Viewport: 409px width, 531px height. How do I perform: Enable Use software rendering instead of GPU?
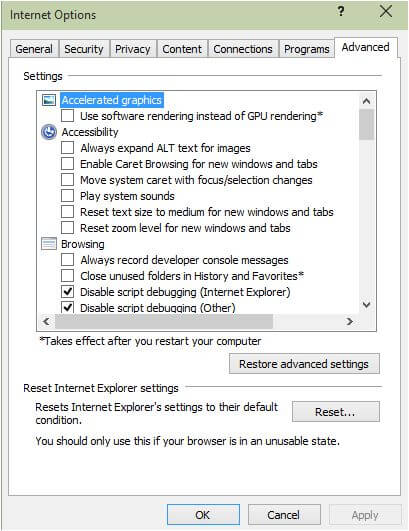67,116
